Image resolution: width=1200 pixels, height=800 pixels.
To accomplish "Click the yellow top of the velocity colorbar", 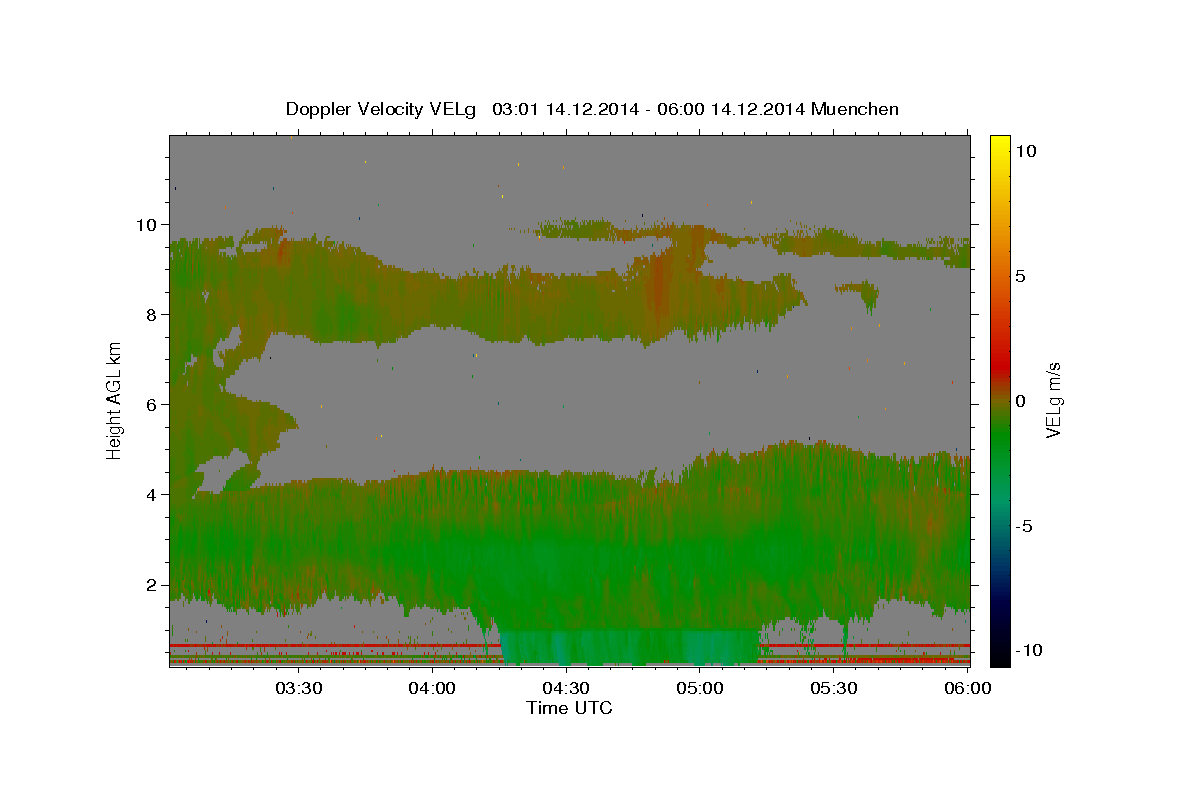I will (1000, 143).
